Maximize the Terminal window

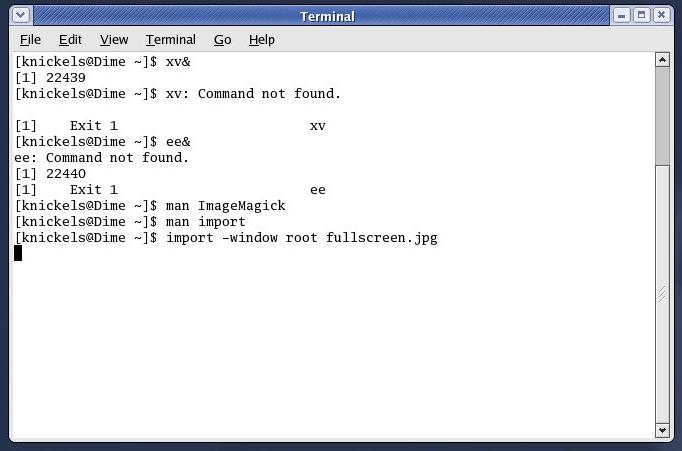pos(641,16)
